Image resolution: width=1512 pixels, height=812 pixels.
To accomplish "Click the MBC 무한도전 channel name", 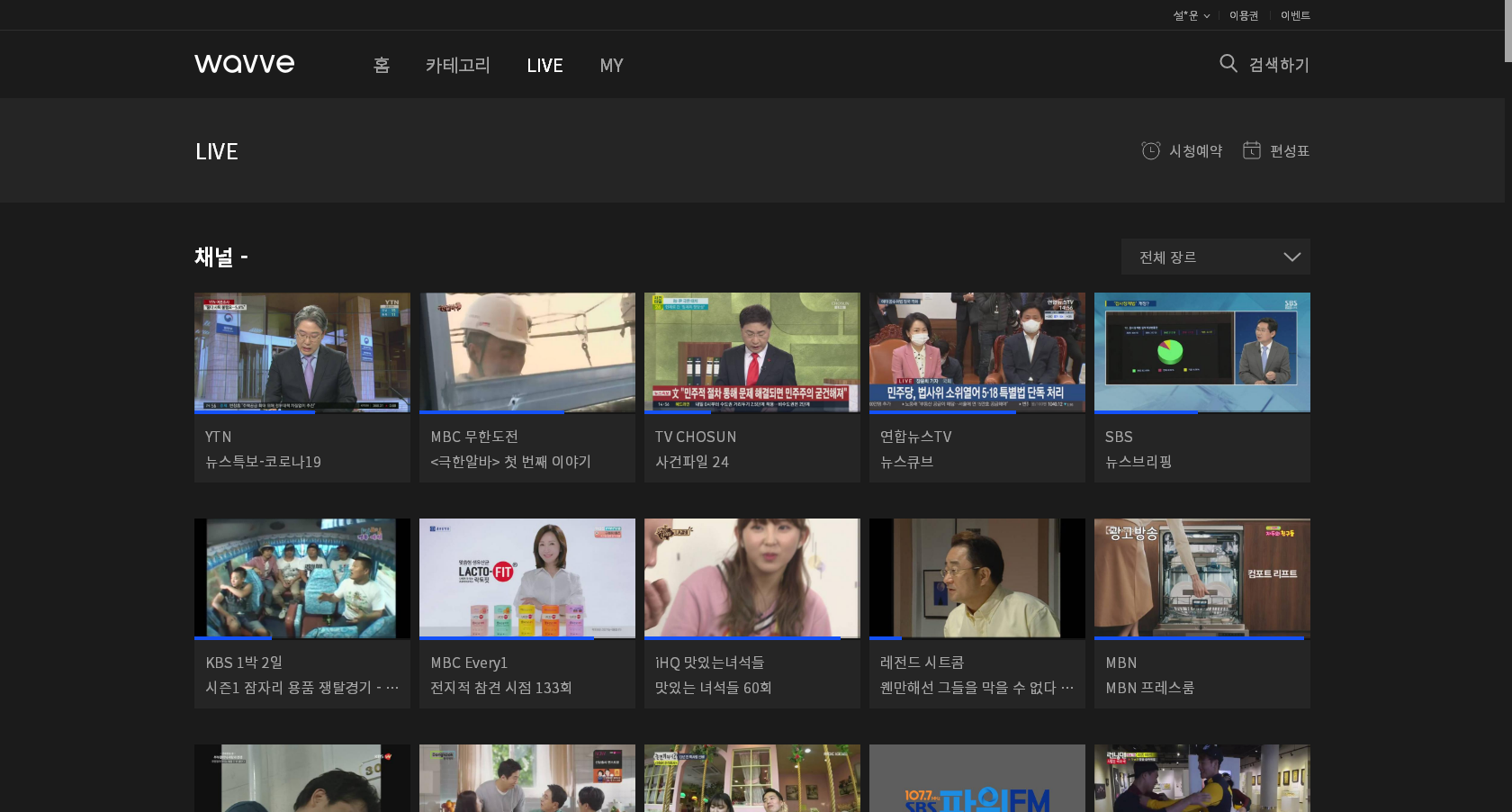I will click(474, 437).
